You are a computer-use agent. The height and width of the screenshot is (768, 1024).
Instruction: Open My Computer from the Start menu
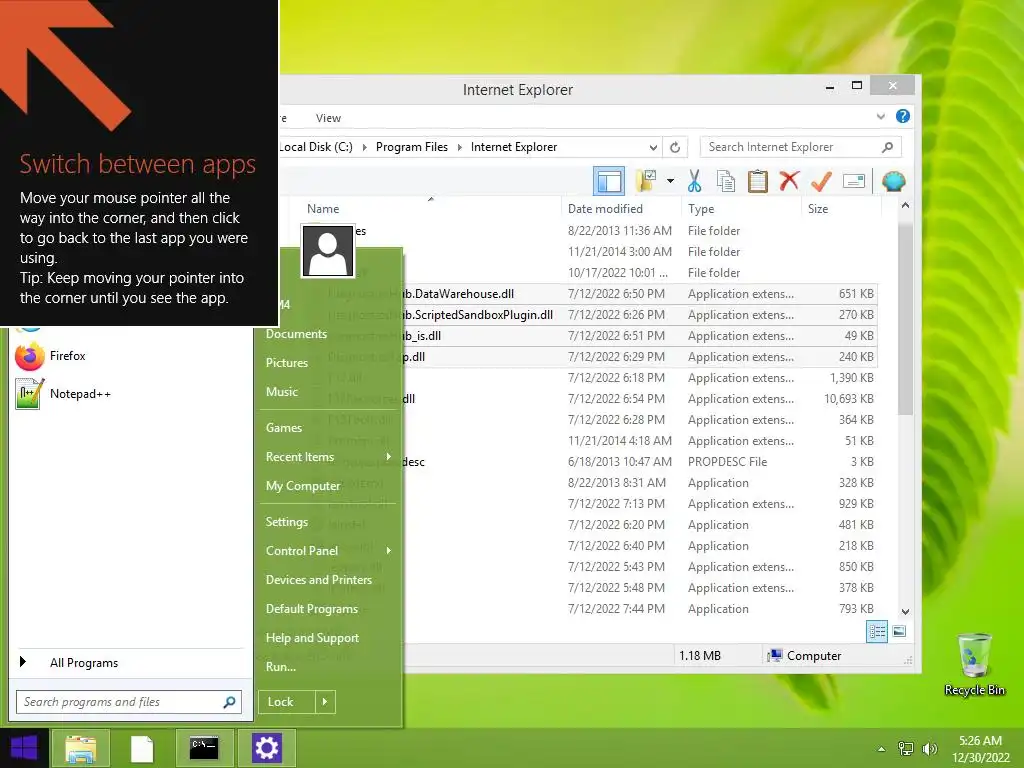(302, 486)
